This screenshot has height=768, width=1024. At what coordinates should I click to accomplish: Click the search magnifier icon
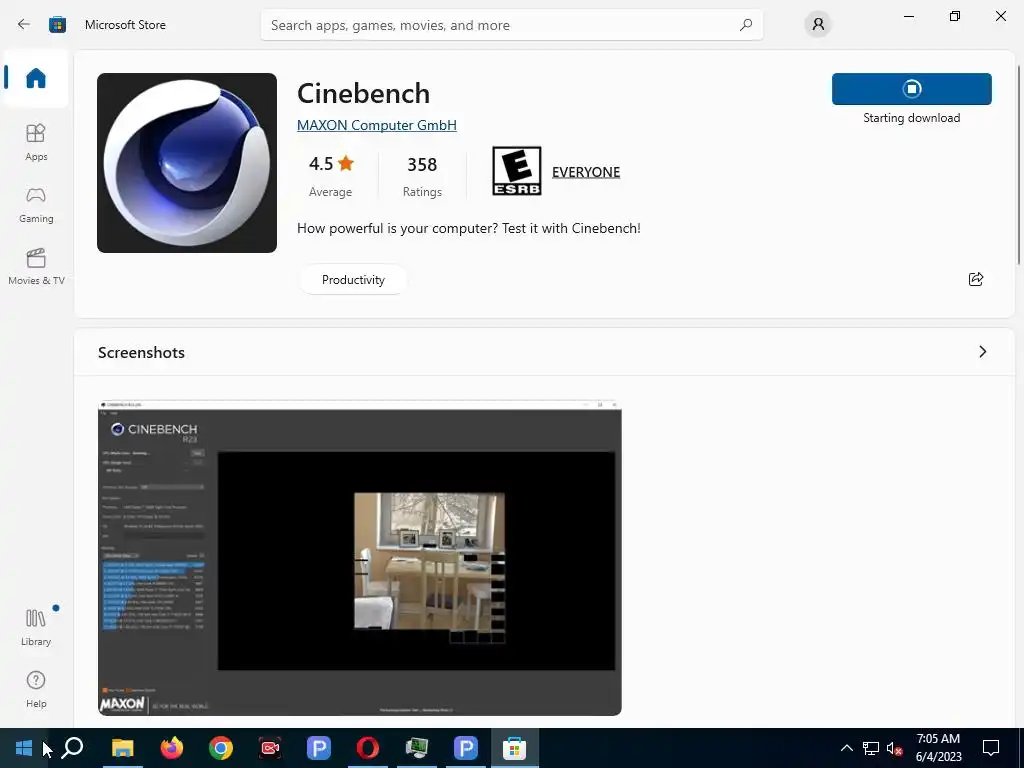pyautogui.click(x=746, y=25)
